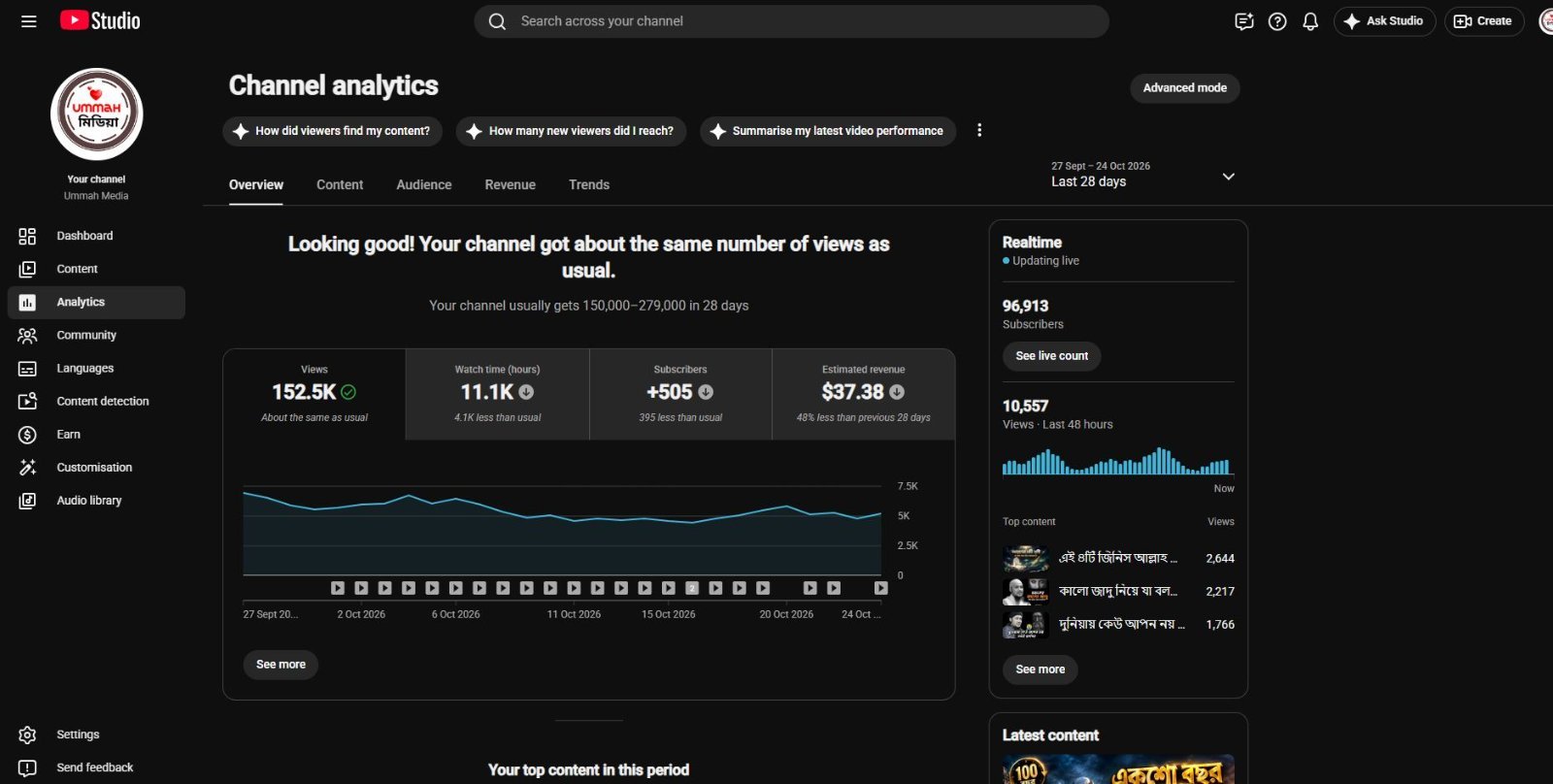
Task: Open the Ummah Media channel avatar
Action: [97, 114]
